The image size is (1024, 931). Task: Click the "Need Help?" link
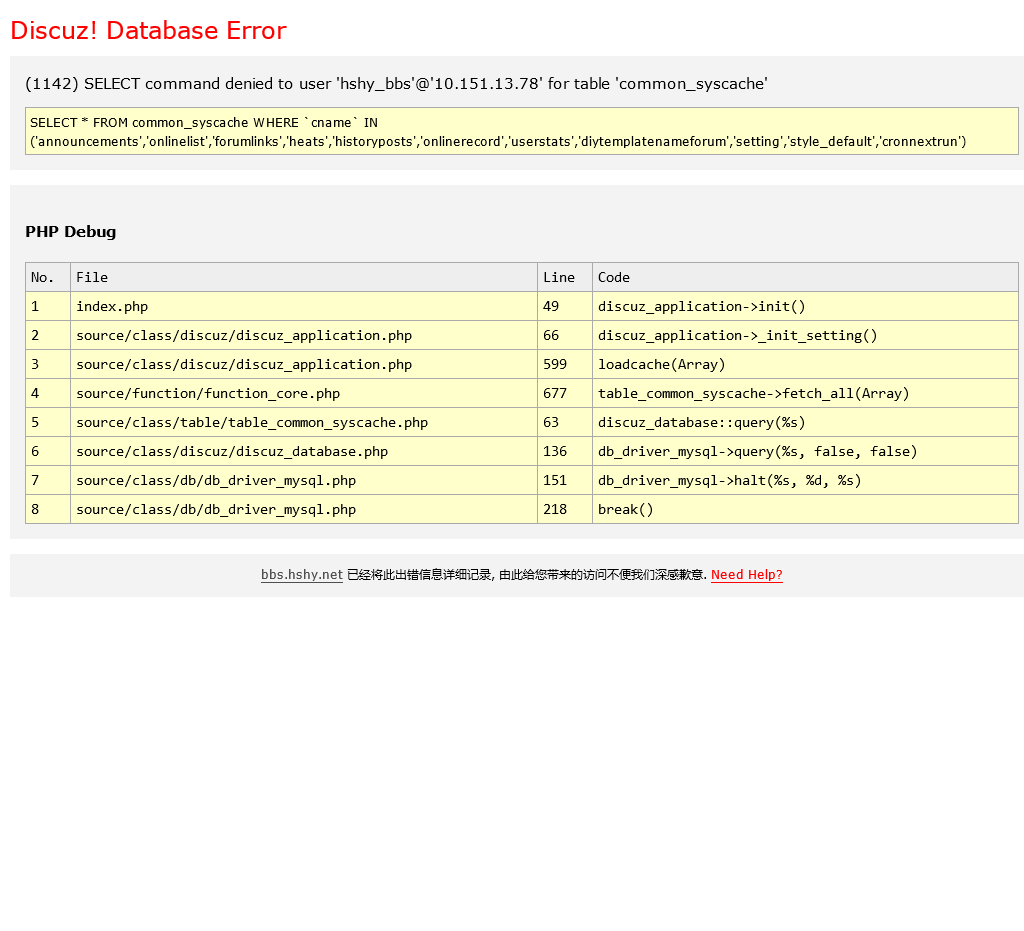click(x=746, y=575)
